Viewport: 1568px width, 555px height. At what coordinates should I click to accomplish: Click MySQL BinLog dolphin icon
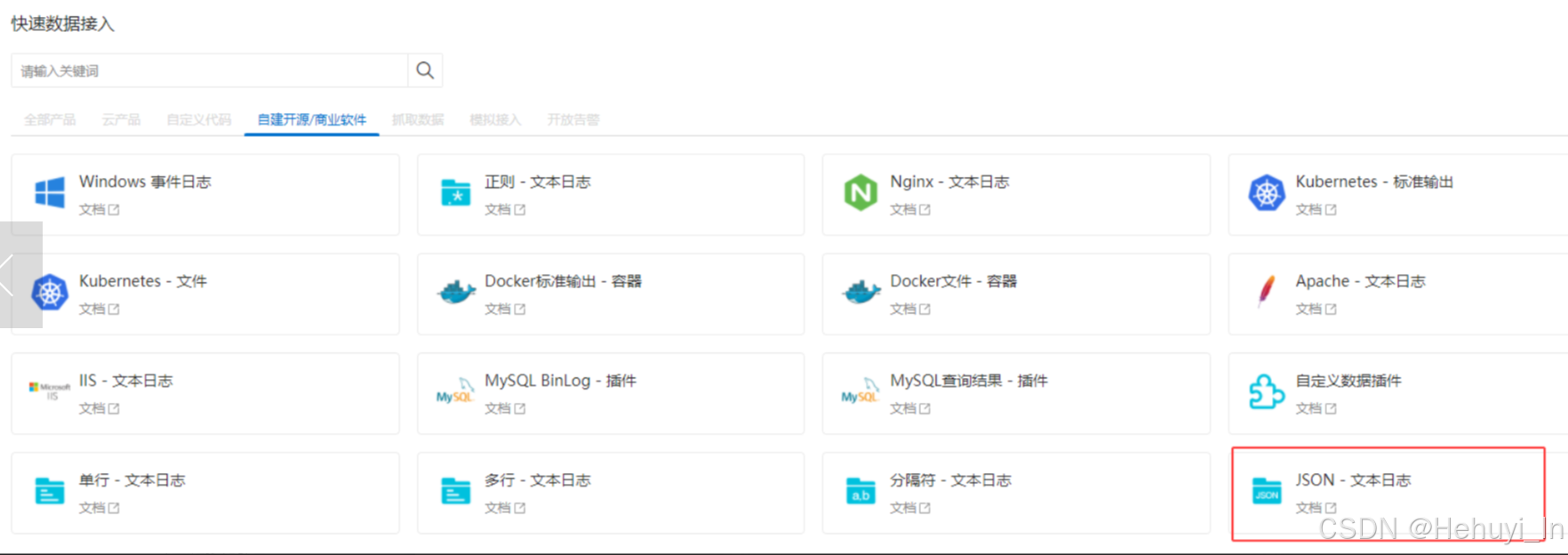point(455,390)
